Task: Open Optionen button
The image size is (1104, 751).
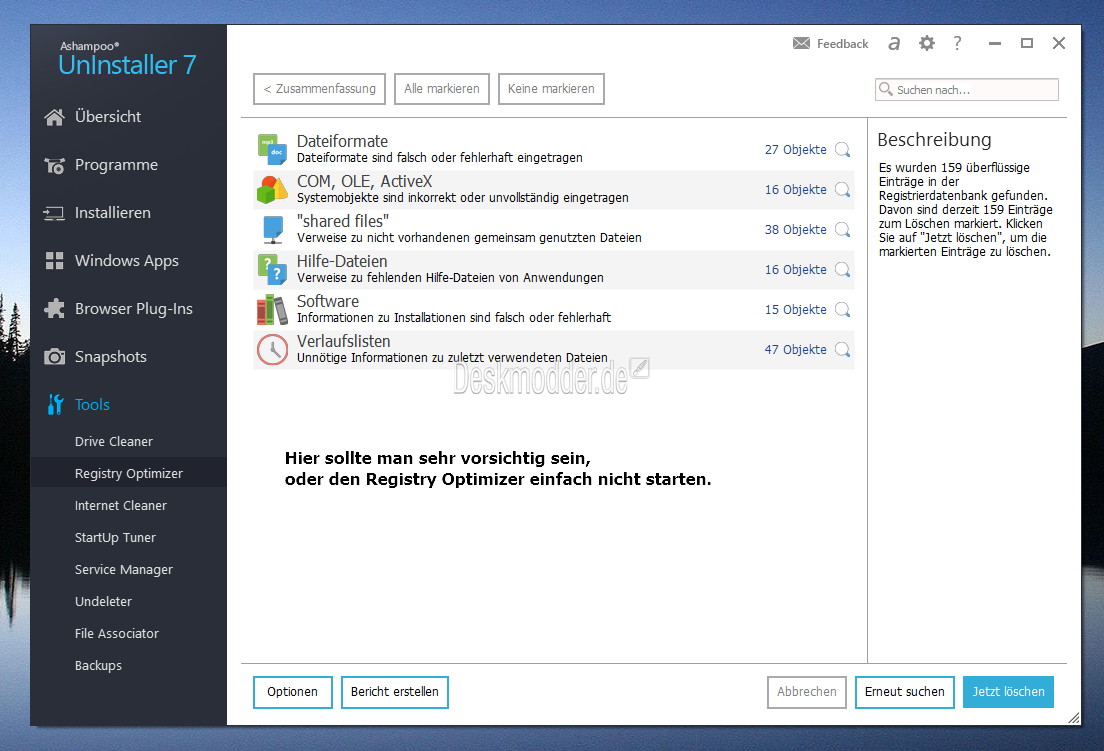Action: tap(293, 693)
